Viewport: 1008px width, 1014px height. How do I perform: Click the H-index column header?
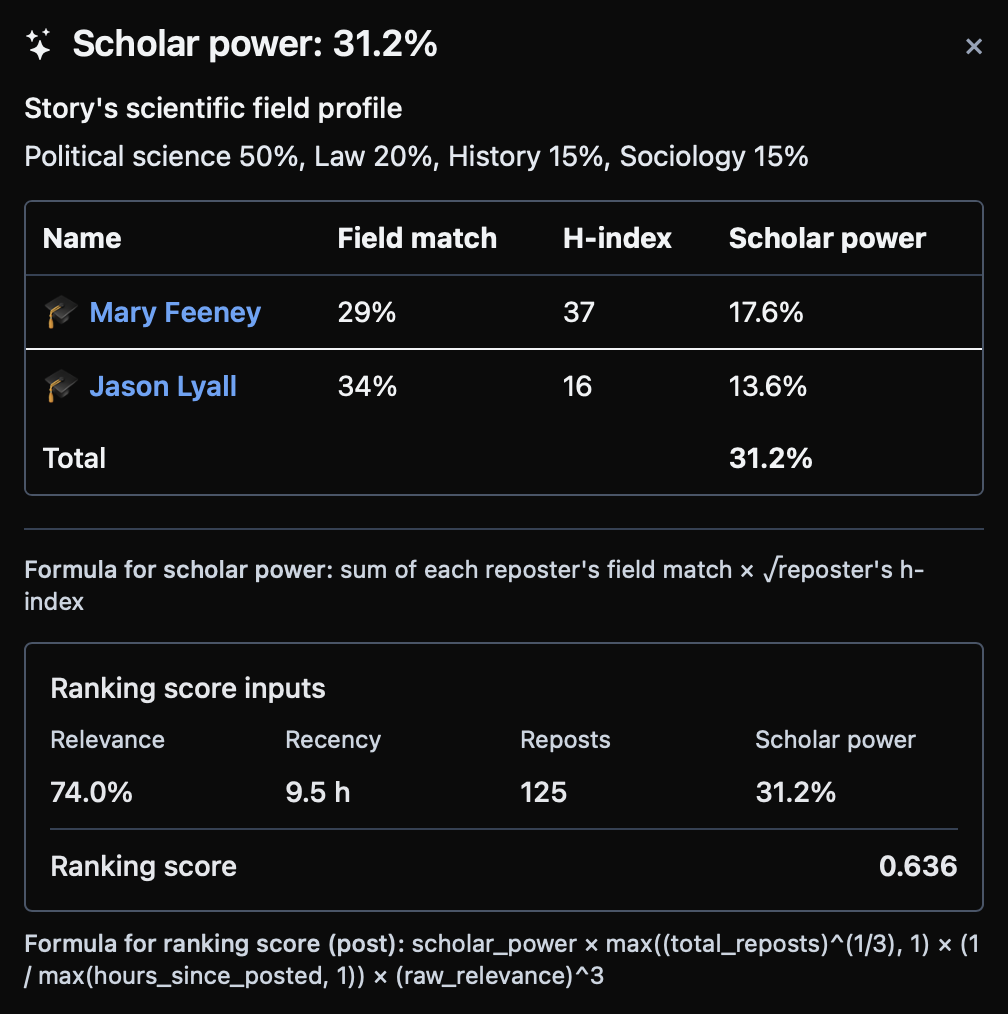pyautogui.click(x=617, y=238)
